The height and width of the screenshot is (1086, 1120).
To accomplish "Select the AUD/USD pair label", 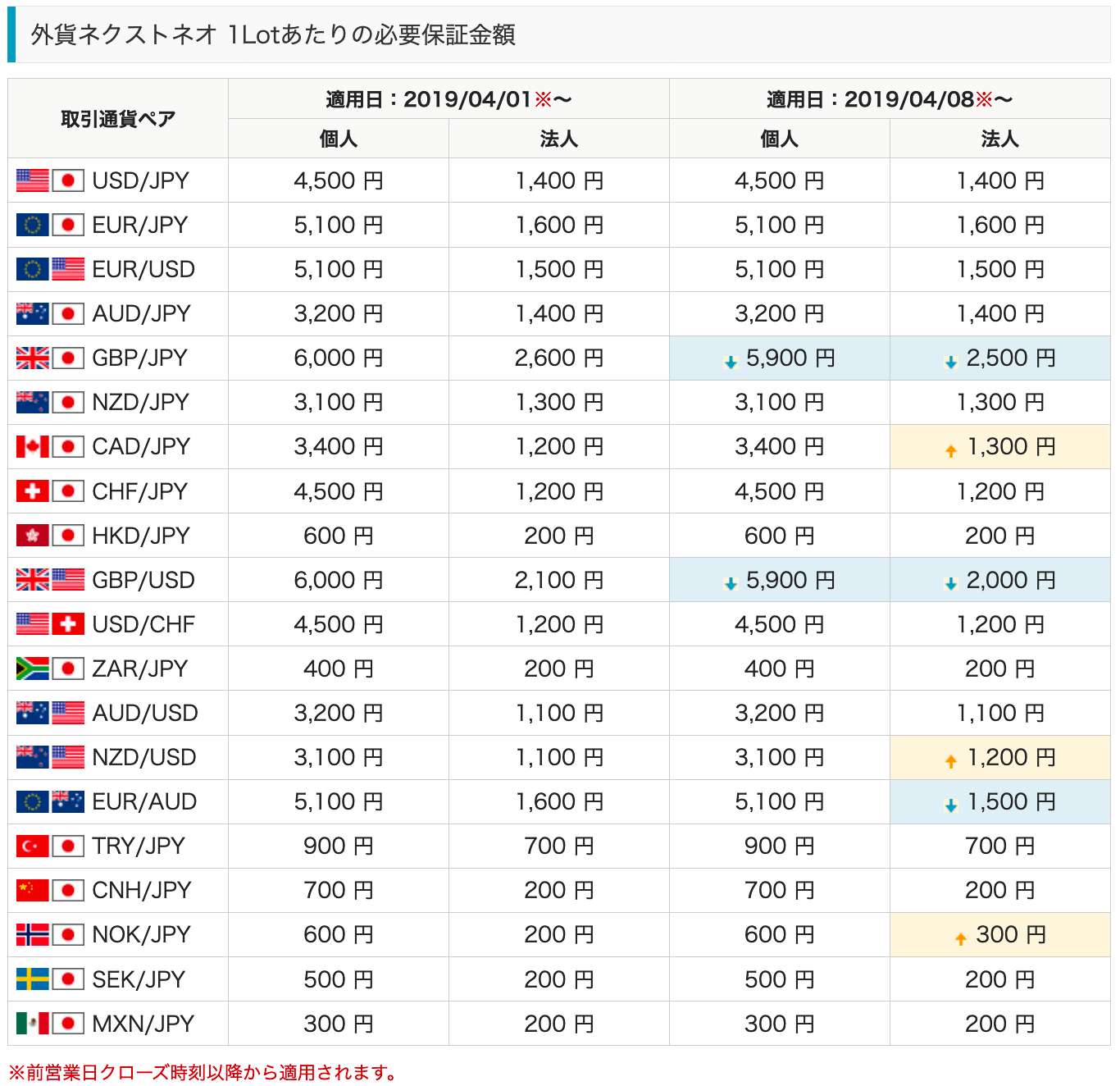I will [x=145, y=713].
